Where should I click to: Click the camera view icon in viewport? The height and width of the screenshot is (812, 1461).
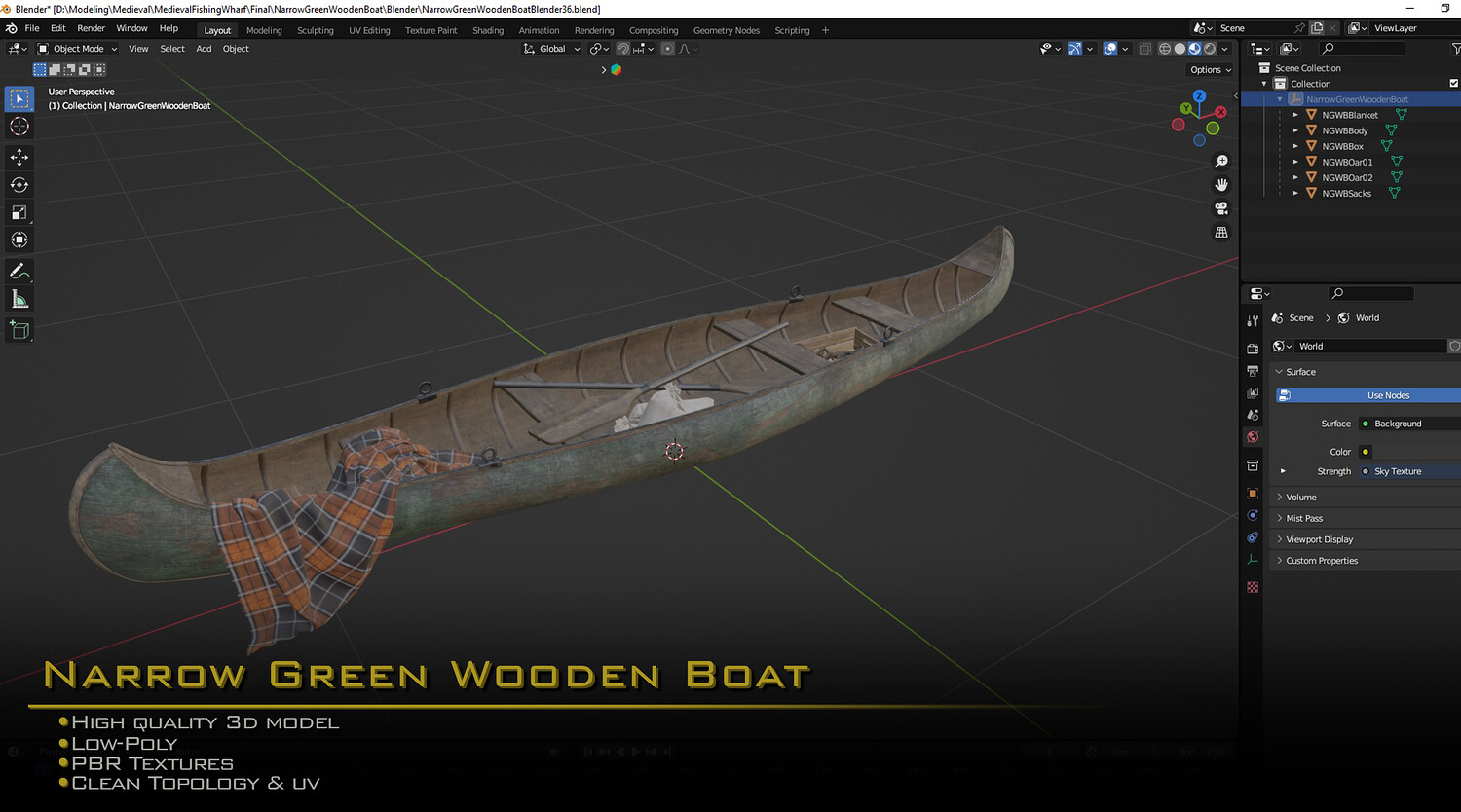tap(1221, 208)
